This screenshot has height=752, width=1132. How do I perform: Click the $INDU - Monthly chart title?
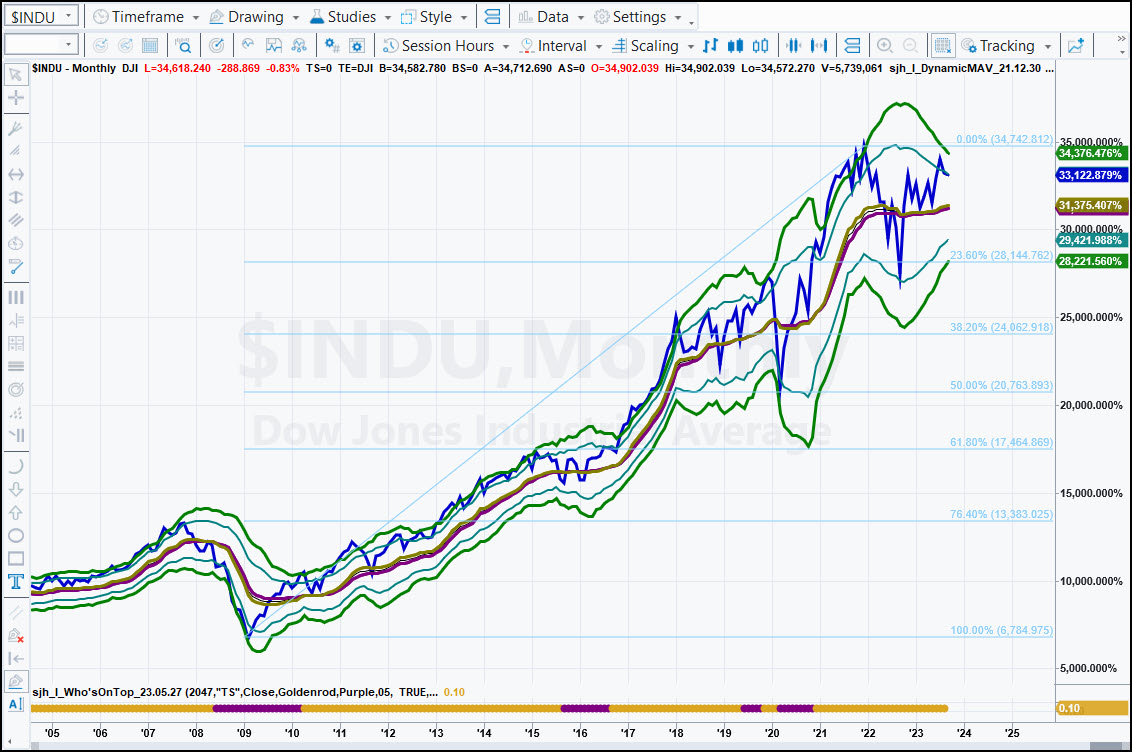click(74, 68)
